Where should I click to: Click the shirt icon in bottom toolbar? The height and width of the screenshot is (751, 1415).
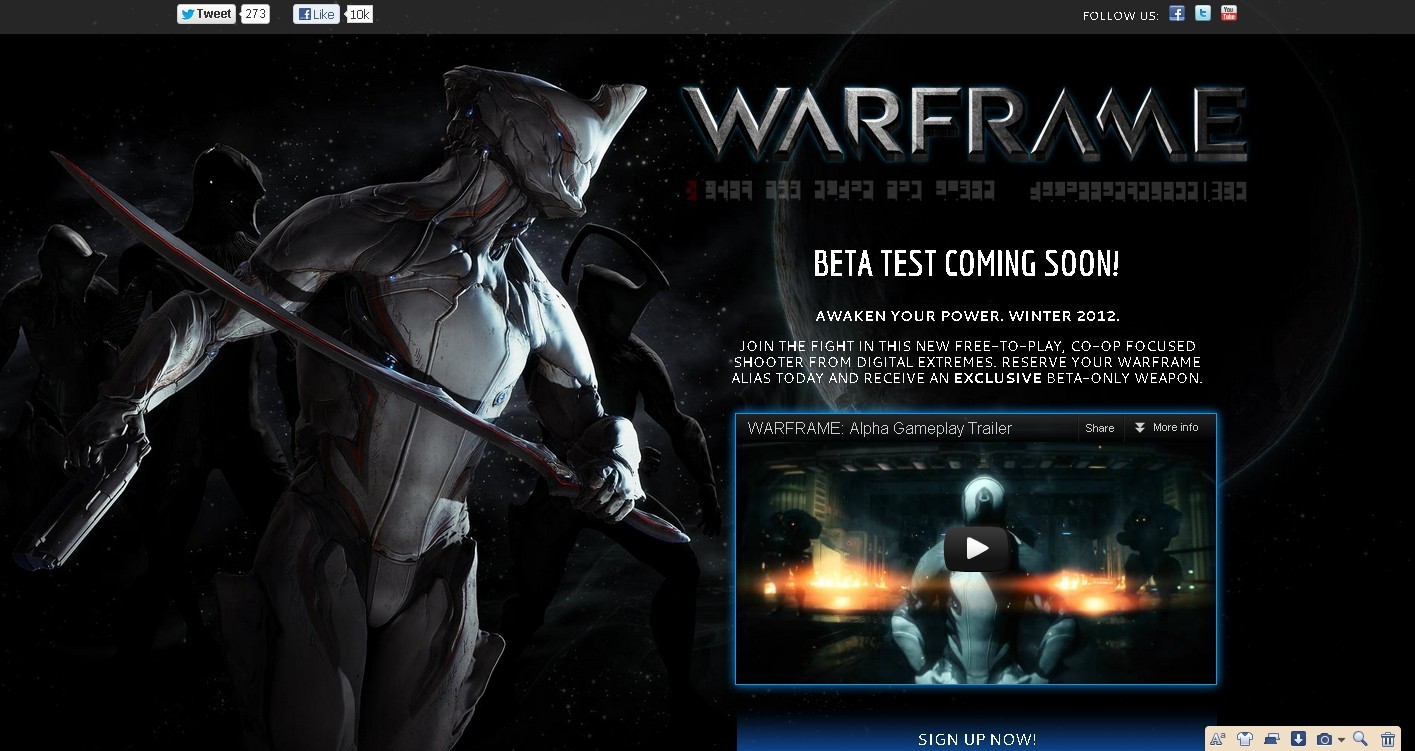coord(1244,739)
